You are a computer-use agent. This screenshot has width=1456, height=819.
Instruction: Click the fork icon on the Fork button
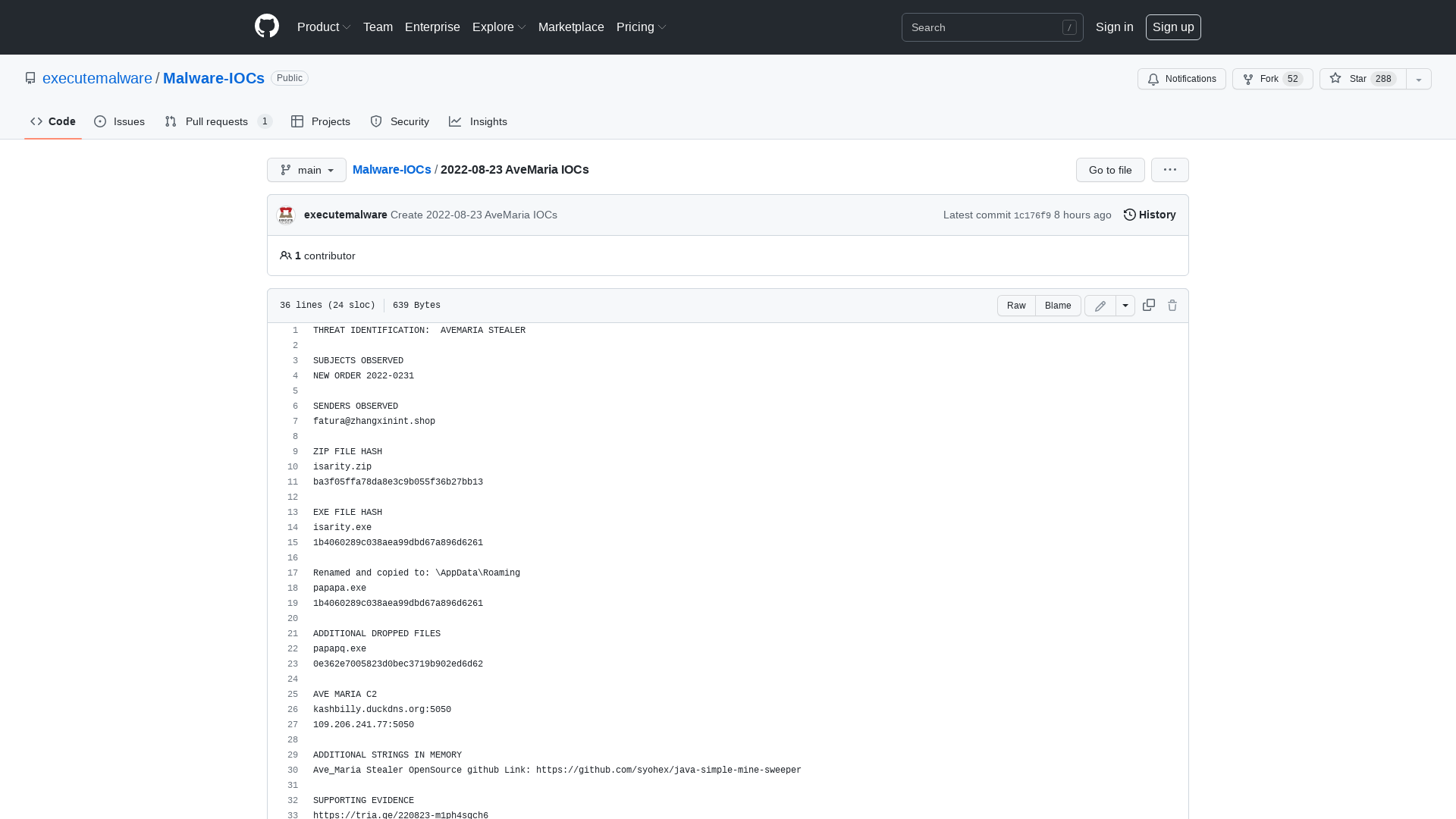click(x=1249, y=79)
